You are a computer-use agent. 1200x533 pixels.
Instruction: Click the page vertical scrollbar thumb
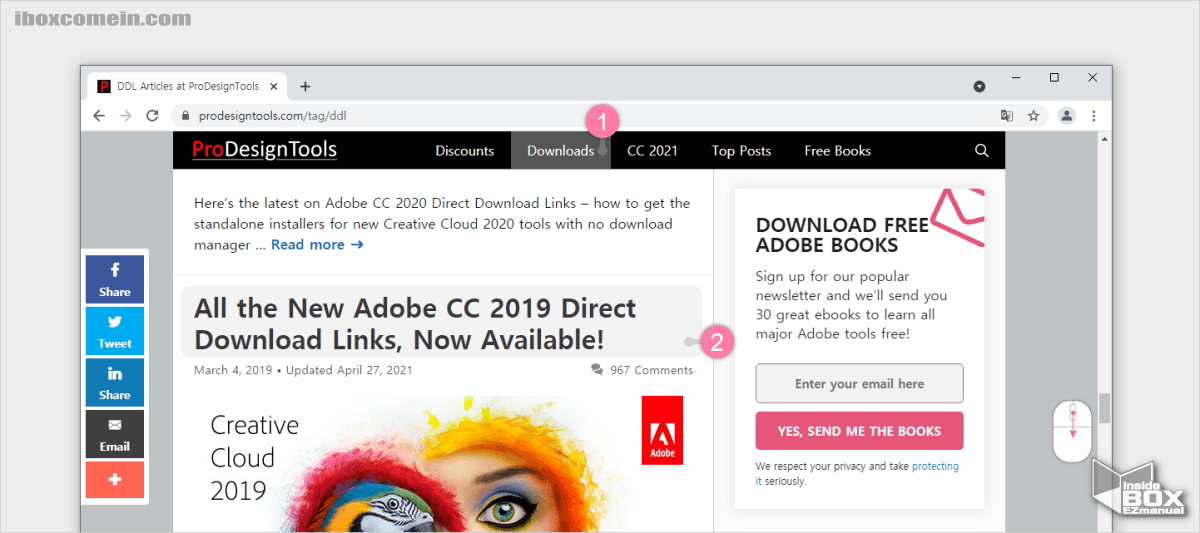pos(1104,408)
